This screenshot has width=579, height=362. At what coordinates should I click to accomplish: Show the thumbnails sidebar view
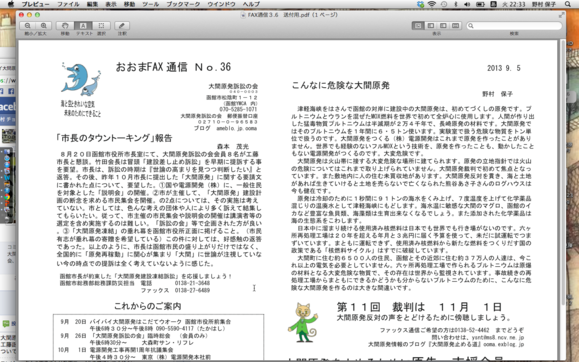(x=431, y=25)
